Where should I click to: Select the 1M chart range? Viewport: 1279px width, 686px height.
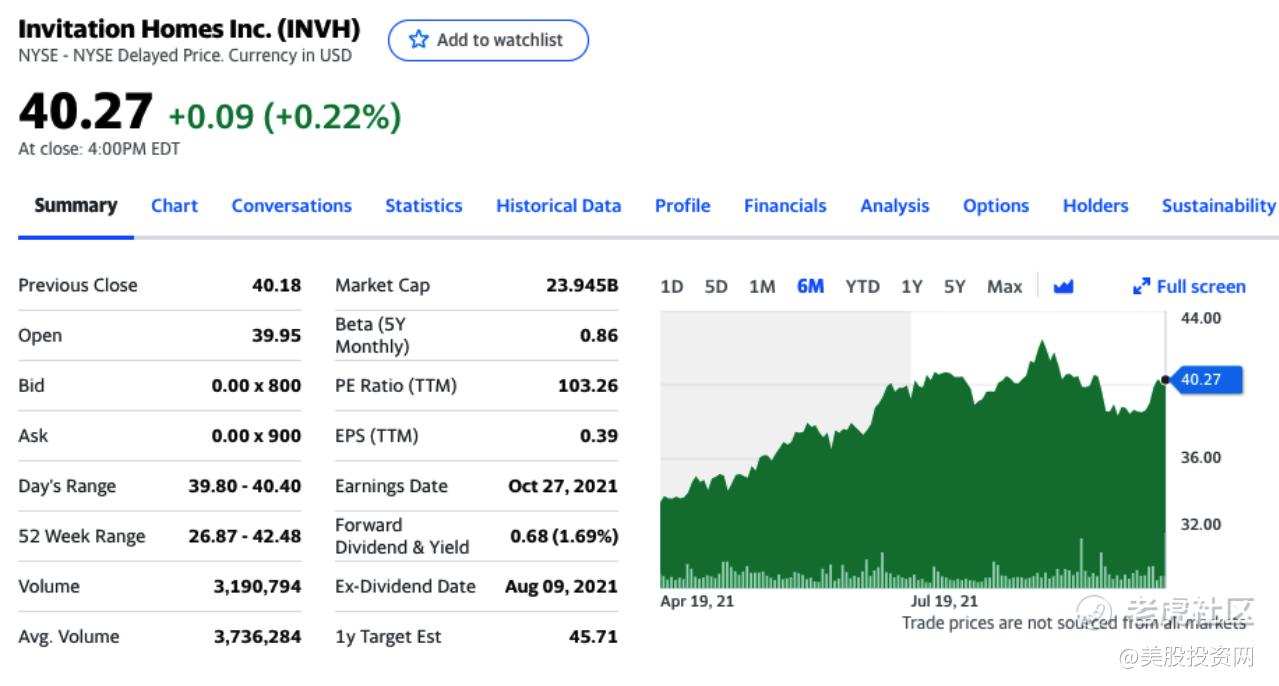pos(762,287)
